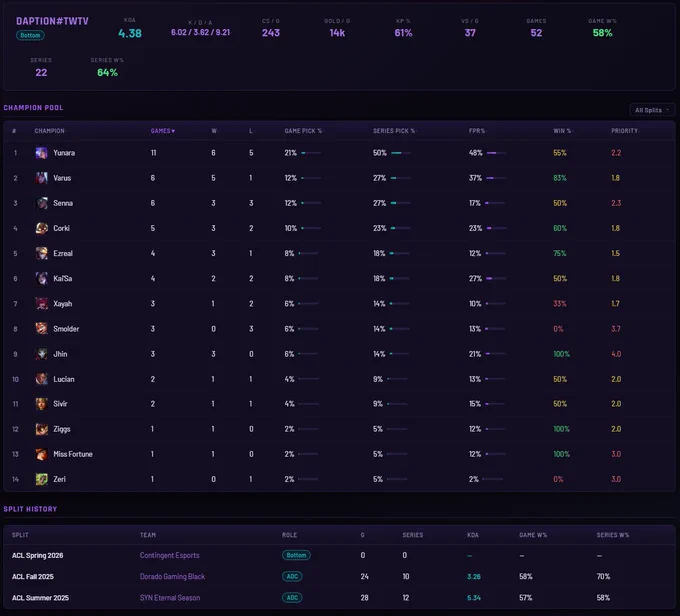Click the Miss Fortune champion icon

[42, 454]
